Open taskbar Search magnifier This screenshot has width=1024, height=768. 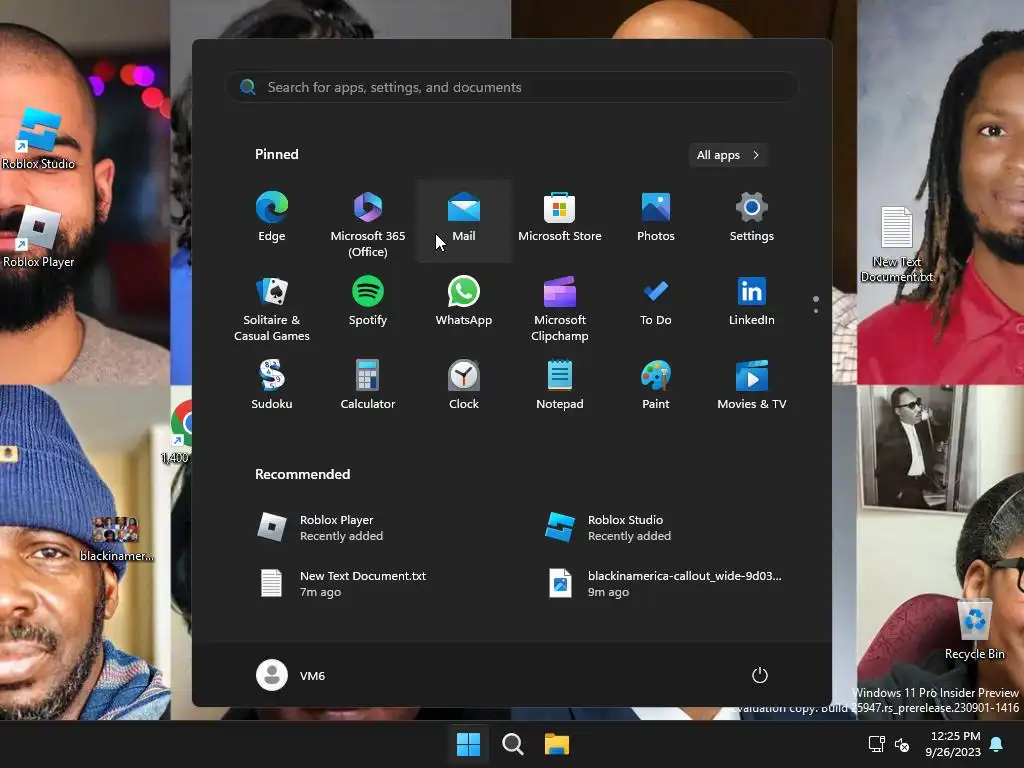click(513, 744)
